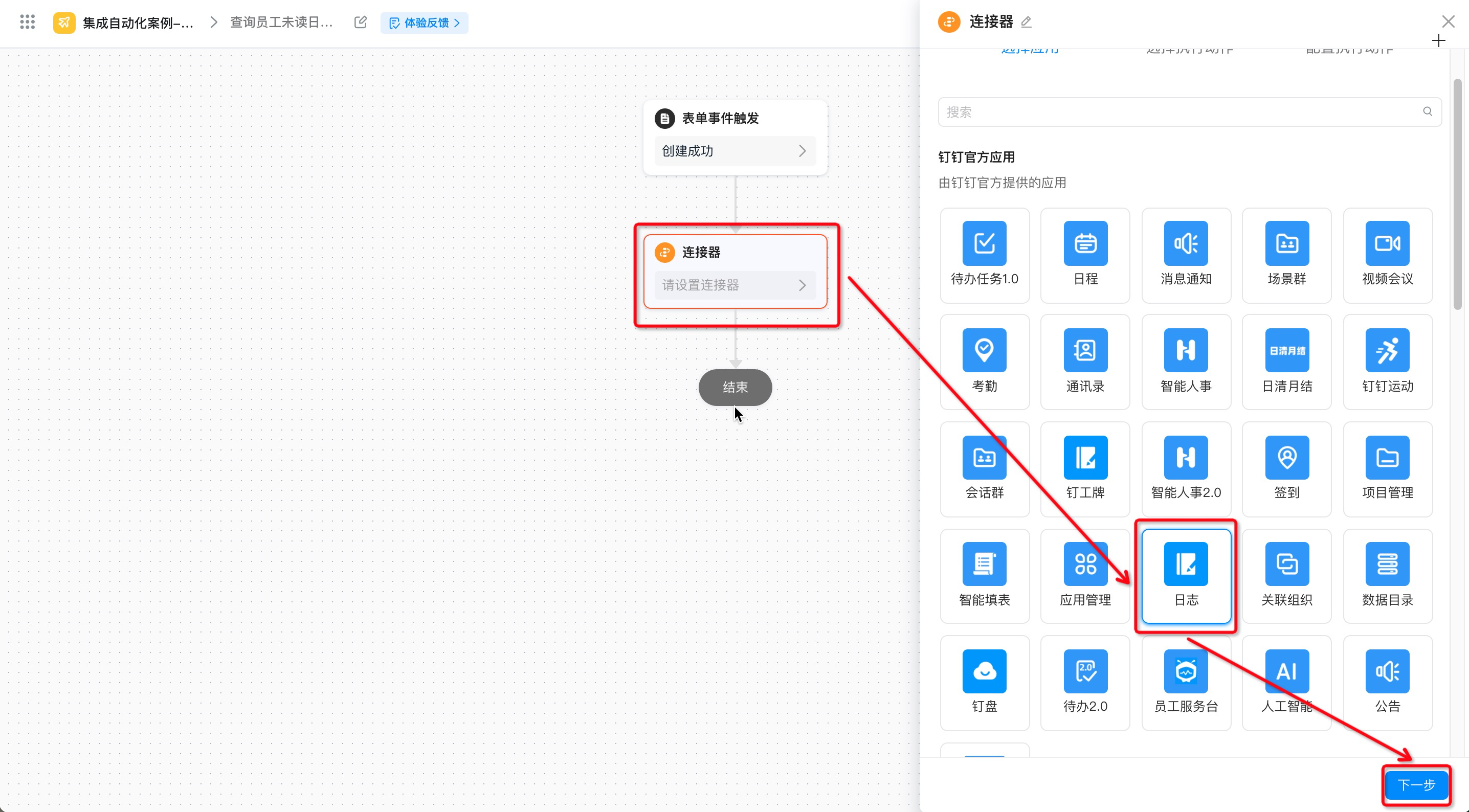1469x812 pixels.
Task: Expand the 创建成功 trigger setting
Action: pos(735,150)
